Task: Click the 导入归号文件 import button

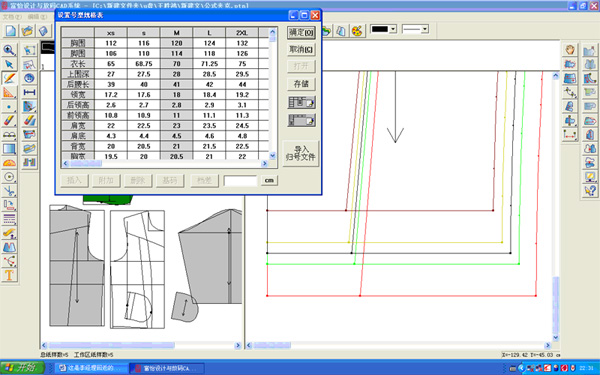Action: pos(300,153)
